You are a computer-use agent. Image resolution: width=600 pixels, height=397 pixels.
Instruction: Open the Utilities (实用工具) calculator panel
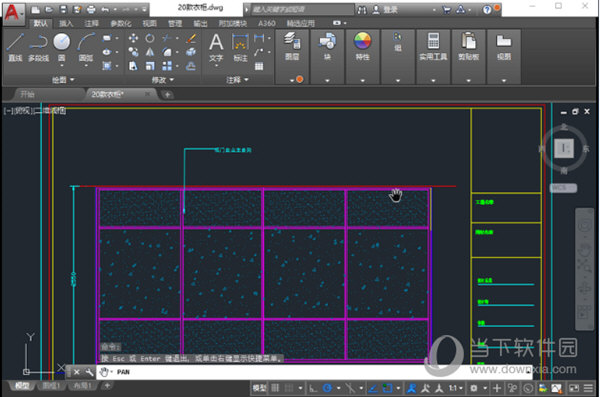click(433, 46)
